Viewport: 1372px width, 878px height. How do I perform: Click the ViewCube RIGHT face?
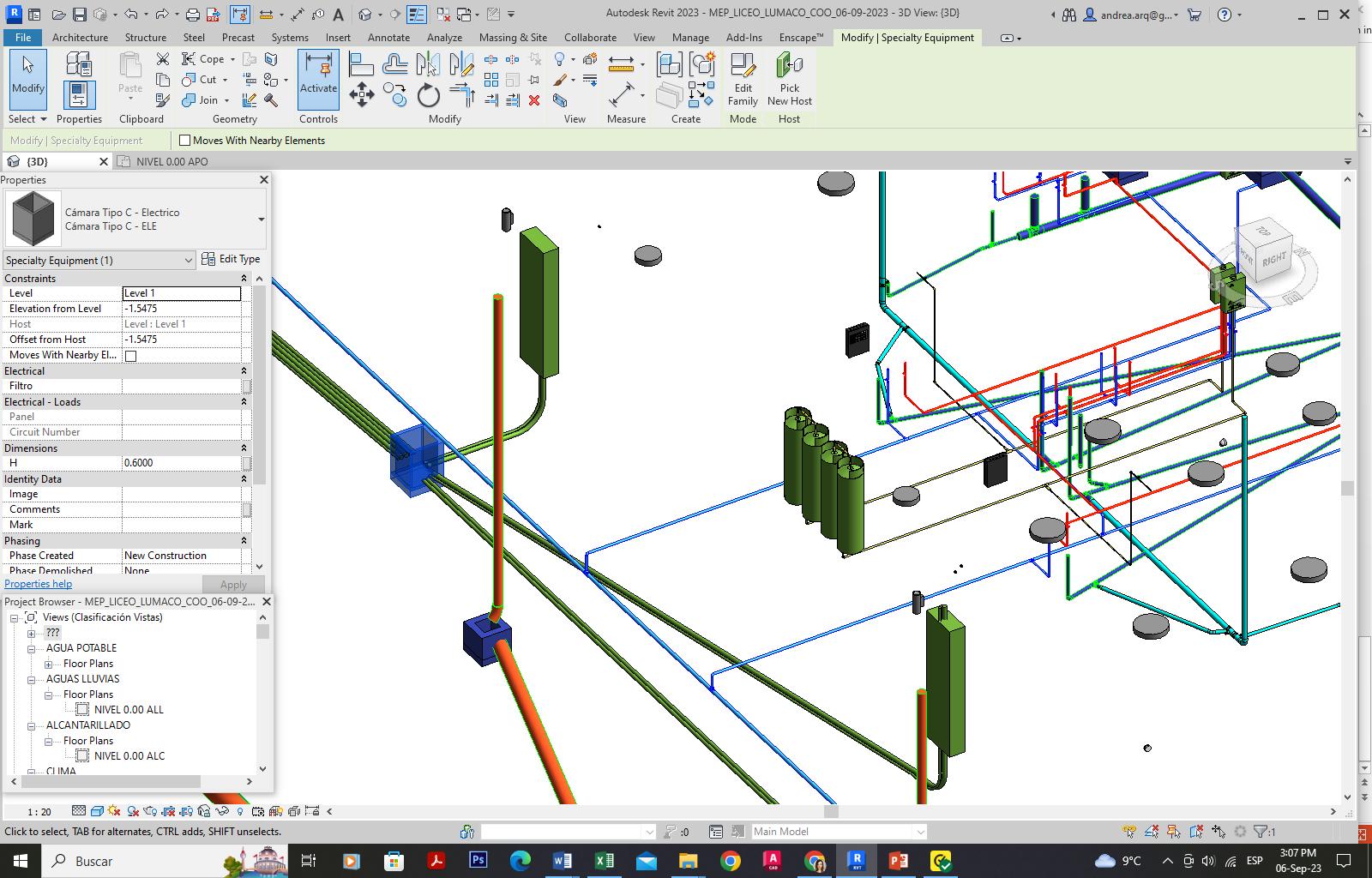point(1273,258)
